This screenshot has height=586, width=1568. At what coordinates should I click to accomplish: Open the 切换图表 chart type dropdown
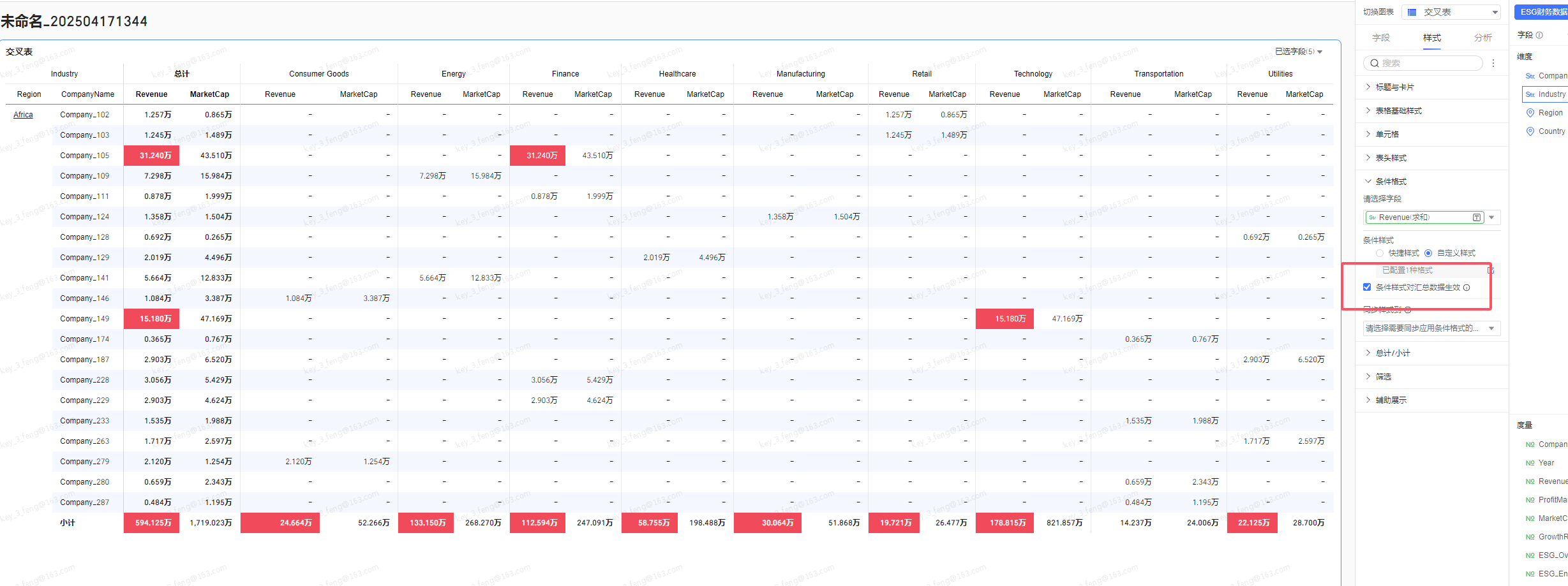pos(1450,12)
